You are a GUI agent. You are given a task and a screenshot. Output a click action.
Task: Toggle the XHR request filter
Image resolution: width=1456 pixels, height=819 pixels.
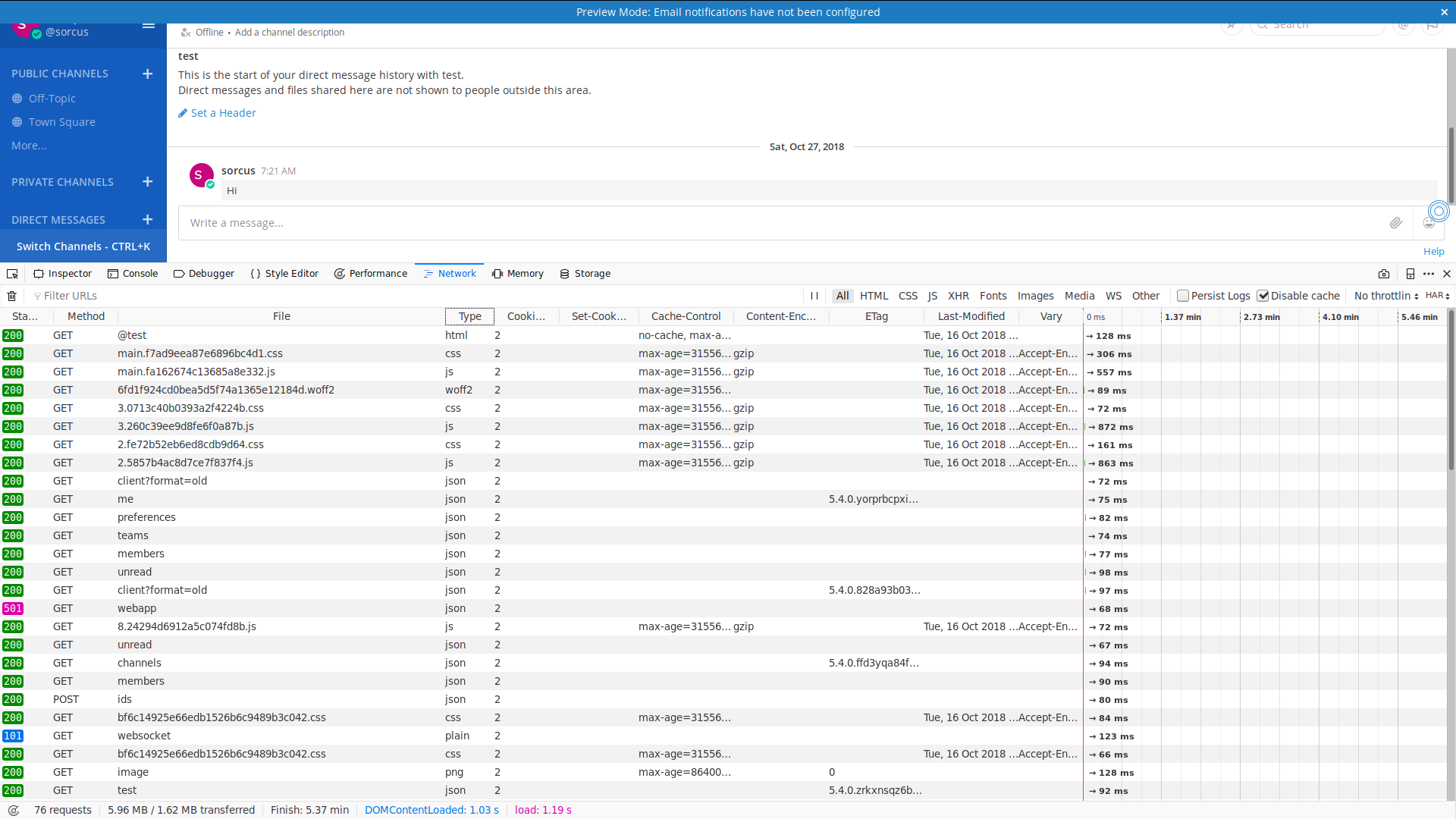point(958,296)
